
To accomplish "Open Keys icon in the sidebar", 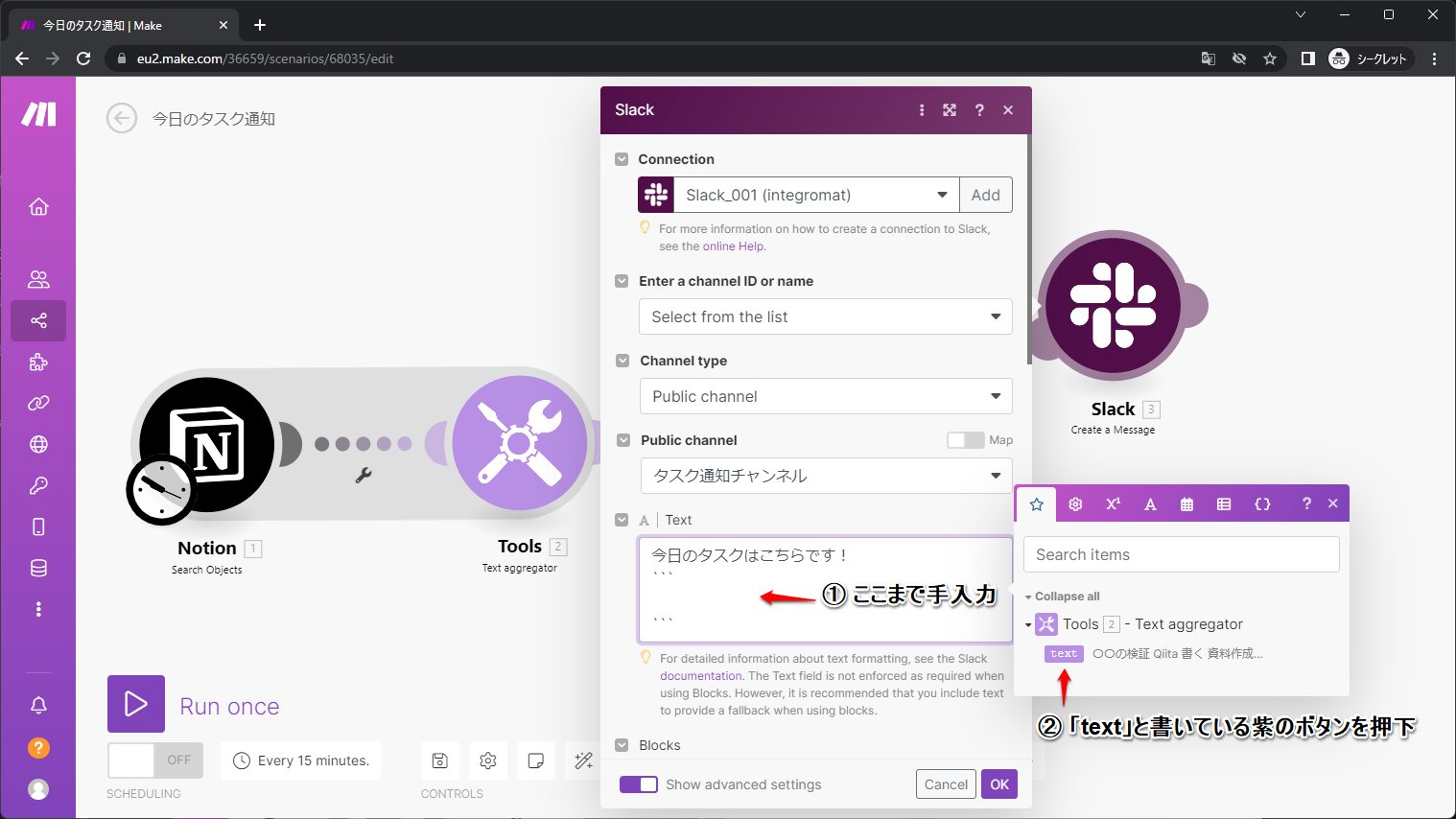I will coord(38,485).
